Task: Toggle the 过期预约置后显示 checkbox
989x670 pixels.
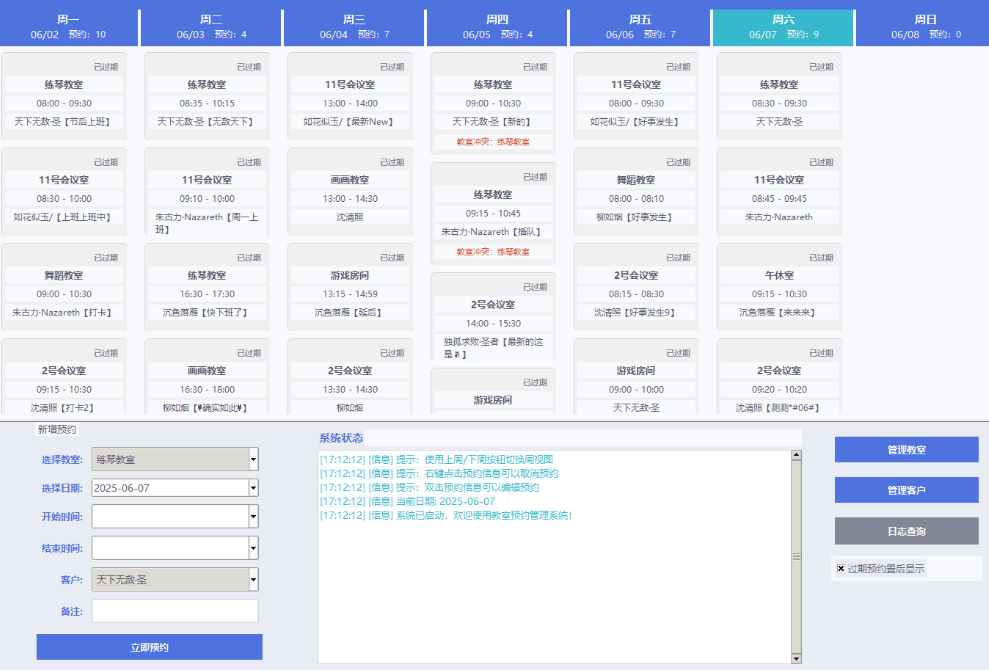Action: [x=837, y=566]
